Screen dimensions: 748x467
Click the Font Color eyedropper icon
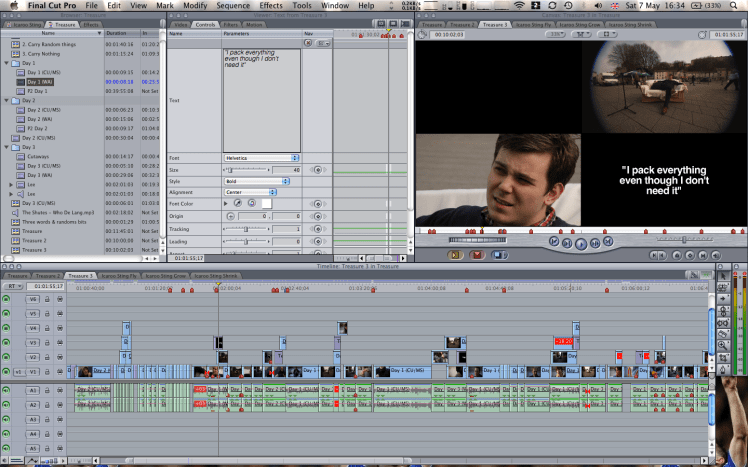[x=238, y=203]
